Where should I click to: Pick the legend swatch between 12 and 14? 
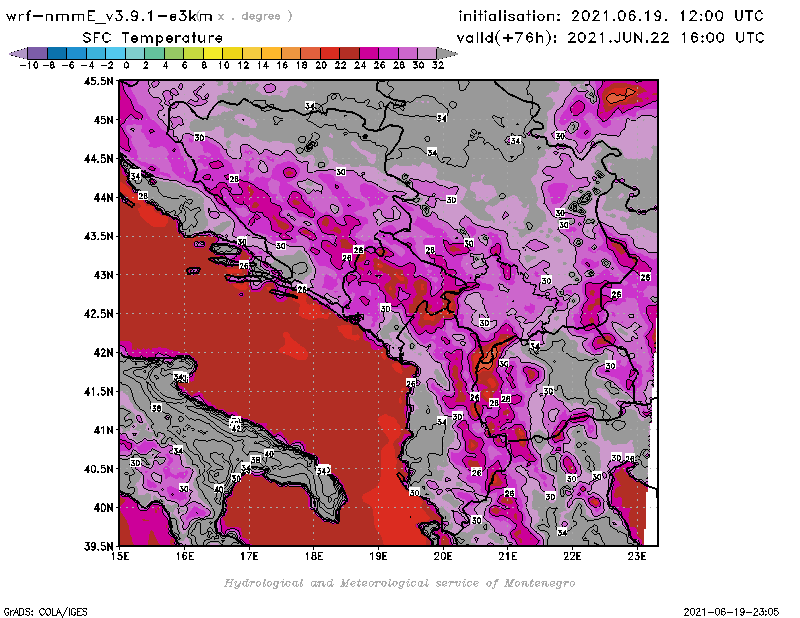252,53
